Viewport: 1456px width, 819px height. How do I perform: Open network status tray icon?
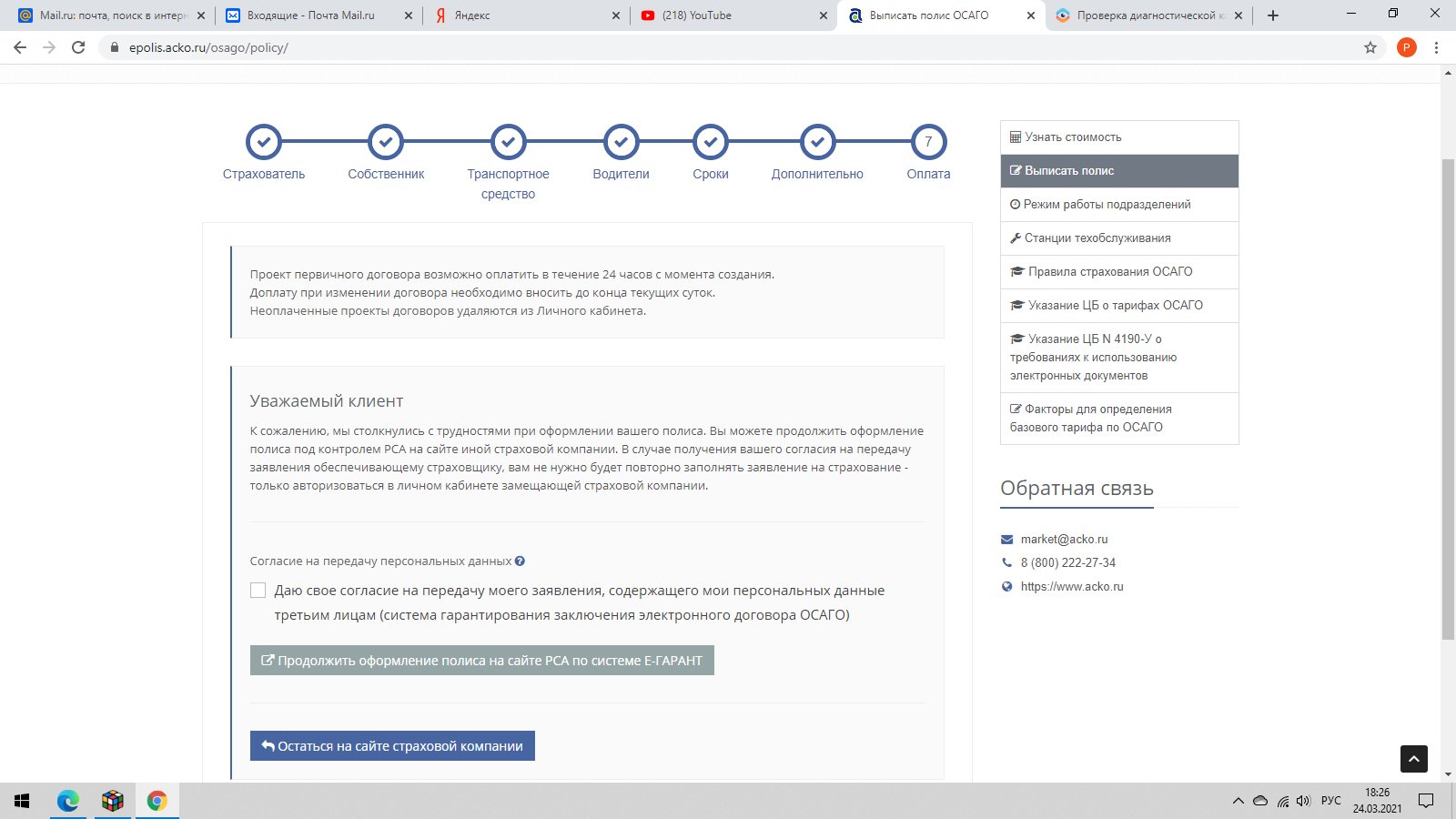tap(1282, 801)
